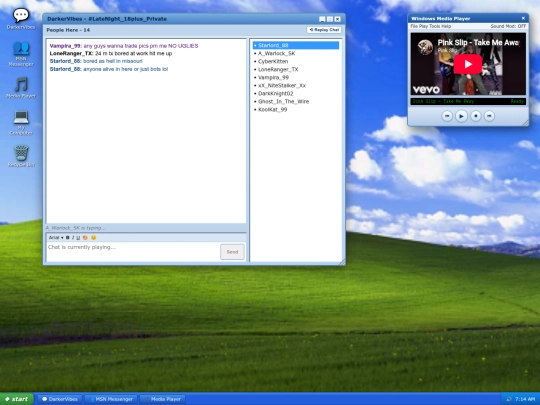
Task: Click the vevo logo on the video
Action: pos(426,90)
